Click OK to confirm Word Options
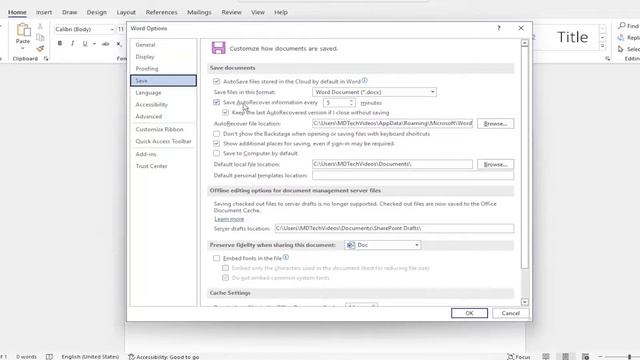This screenshot has width=640, height=360. 469,313
